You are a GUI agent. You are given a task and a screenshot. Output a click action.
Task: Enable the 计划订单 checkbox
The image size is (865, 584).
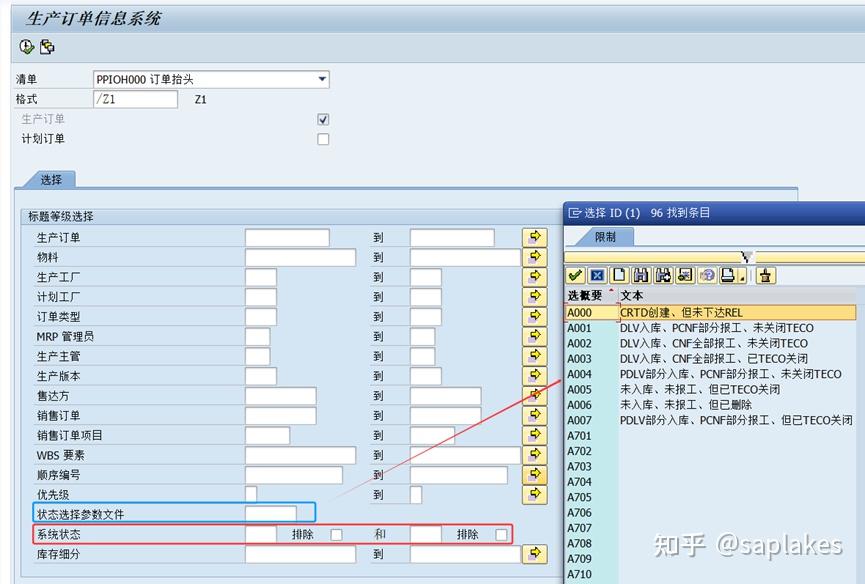322,139
